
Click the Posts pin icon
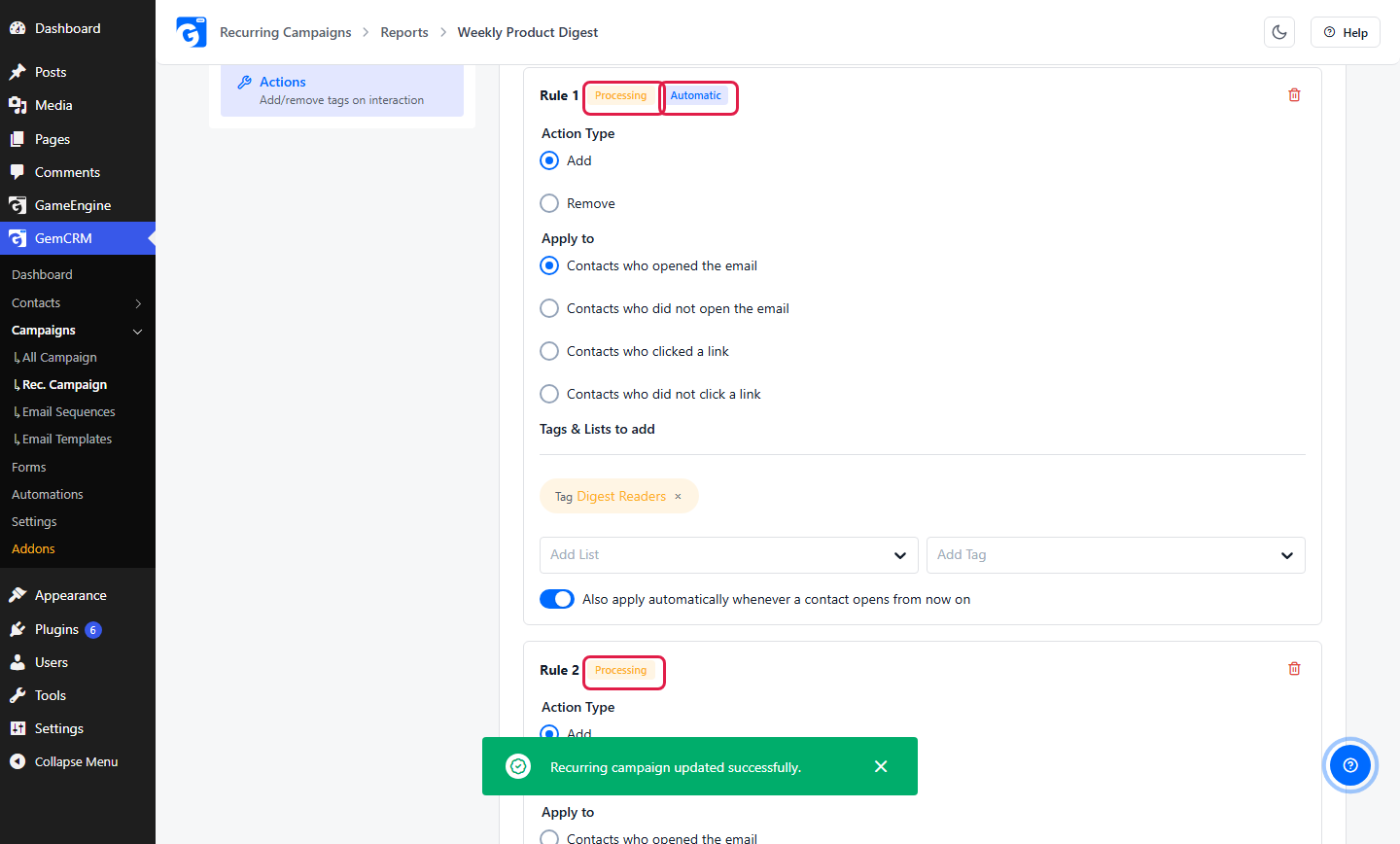pos(17,72)
